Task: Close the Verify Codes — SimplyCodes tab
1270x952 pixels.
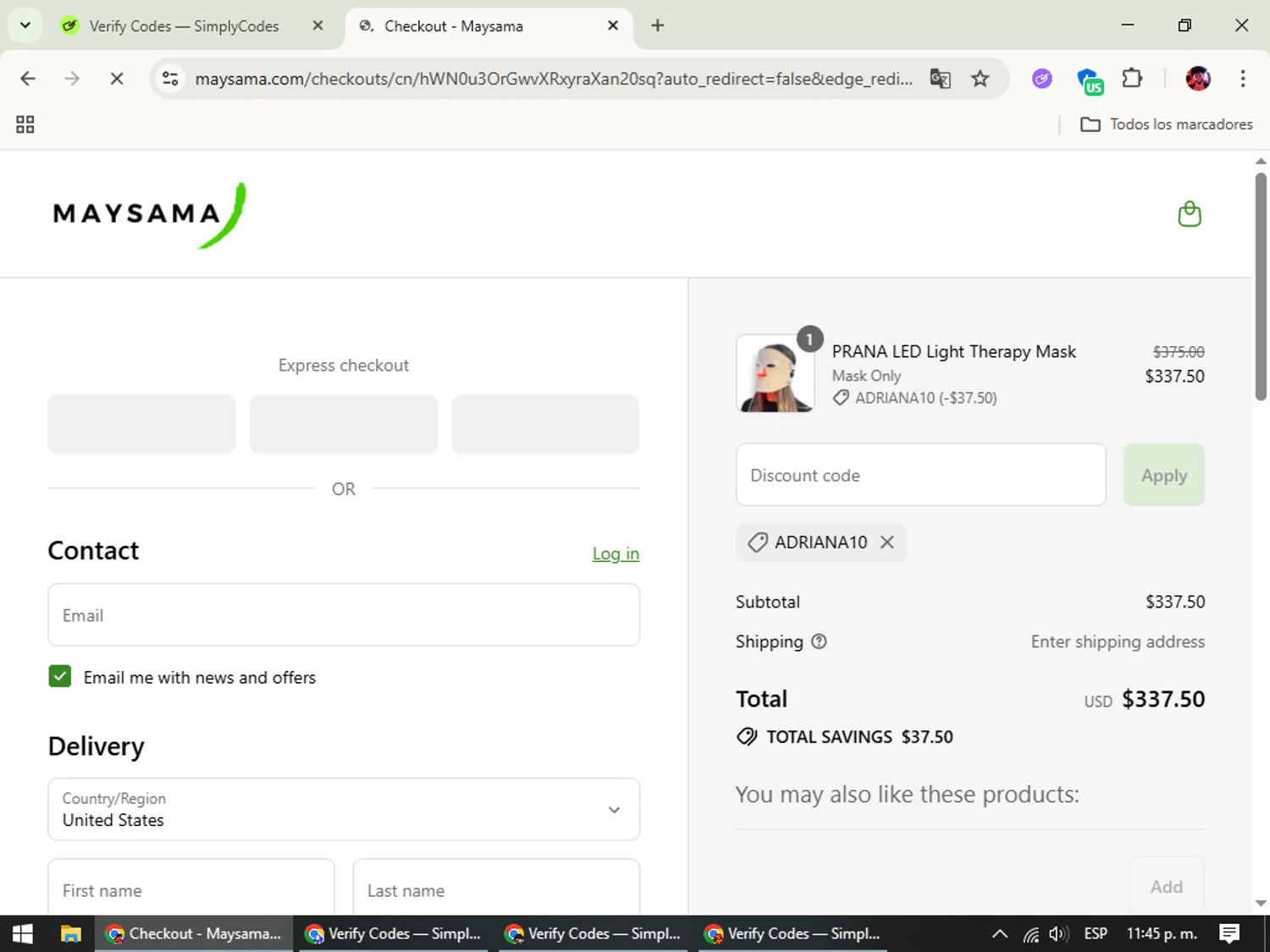Action: [x=317, y=25]
